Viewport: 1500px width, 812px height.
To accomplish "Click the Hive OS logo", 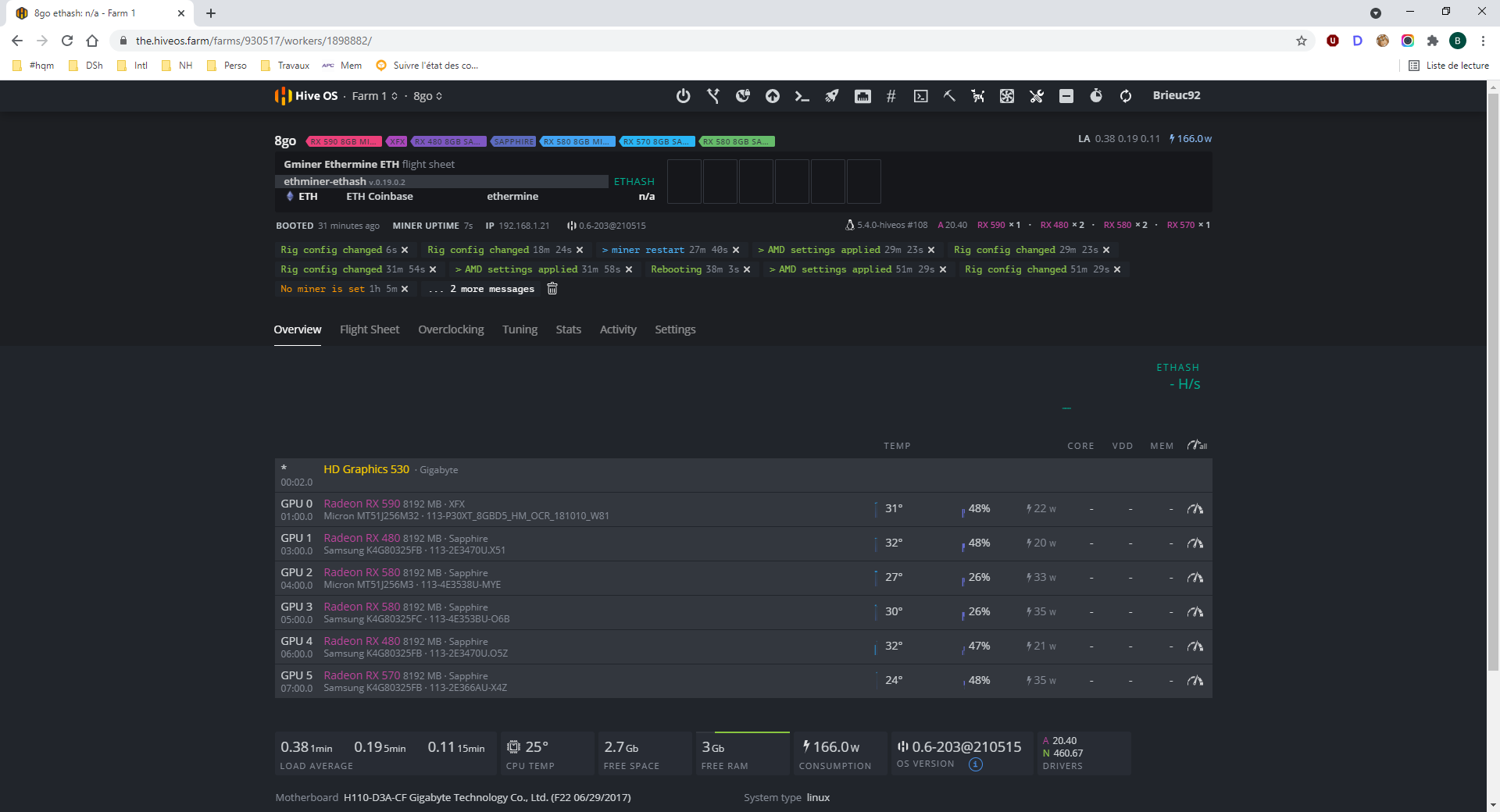I will (306, 96).
